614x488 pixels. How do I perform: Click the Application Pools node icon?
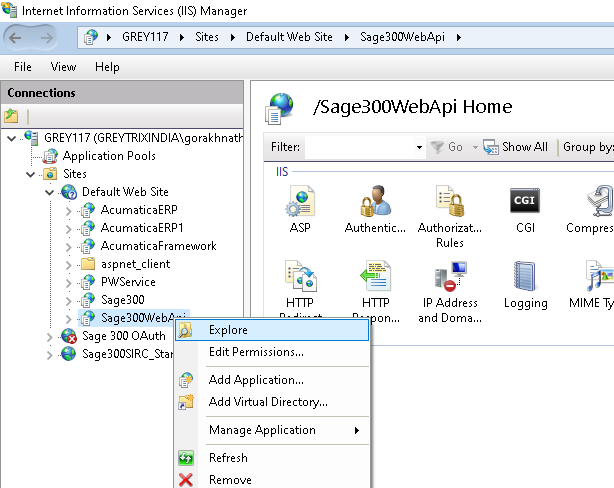(50, 156)
